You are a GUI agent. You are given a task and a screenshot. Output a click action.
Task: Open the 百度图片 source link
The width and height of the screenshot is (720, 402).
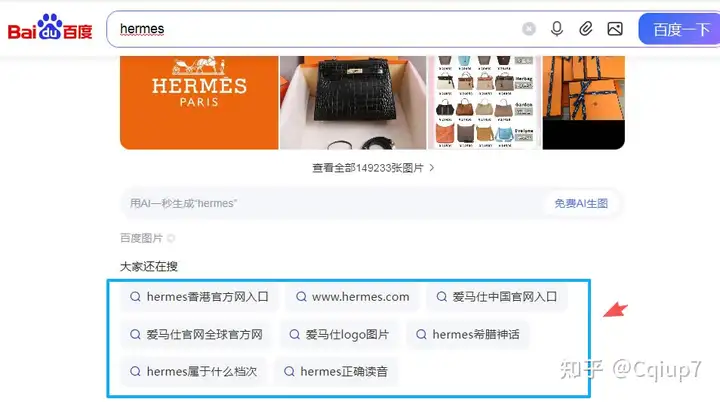pos(141,238)
